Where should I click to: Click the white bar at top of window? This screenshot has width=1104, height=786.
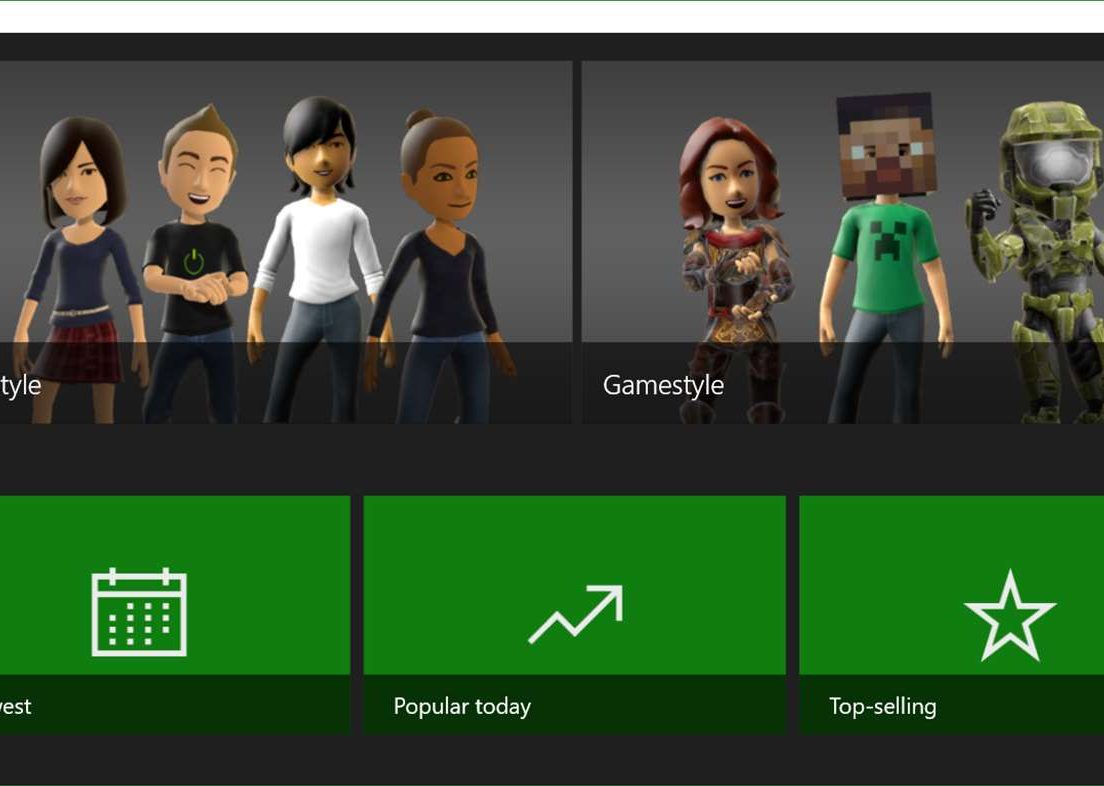(552, 16)
